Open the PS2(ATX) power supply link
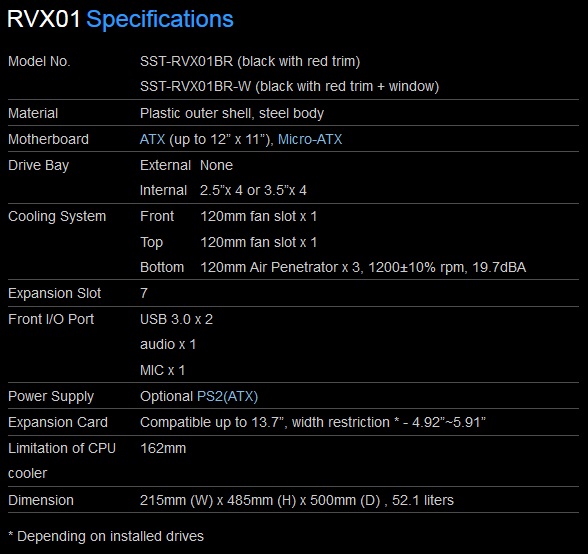 point(227,396)
